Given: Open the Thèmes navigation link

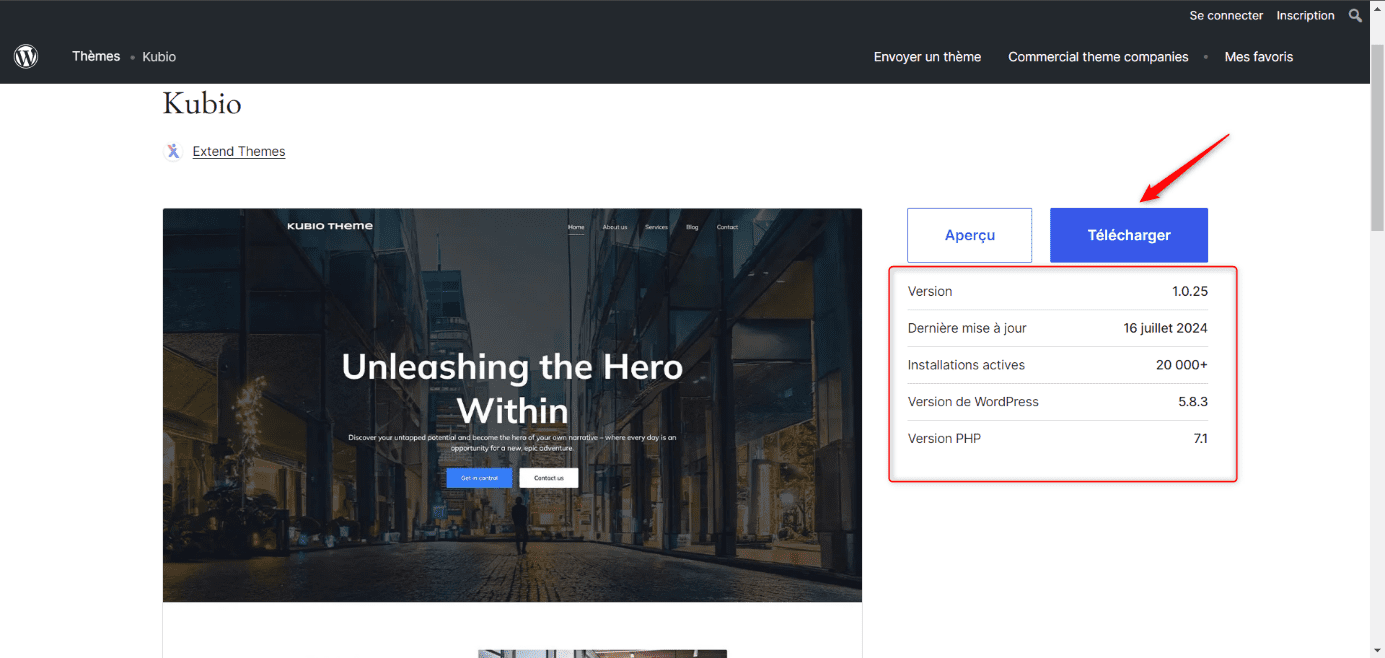Looking at the screenshot, I should pos(96,57).
